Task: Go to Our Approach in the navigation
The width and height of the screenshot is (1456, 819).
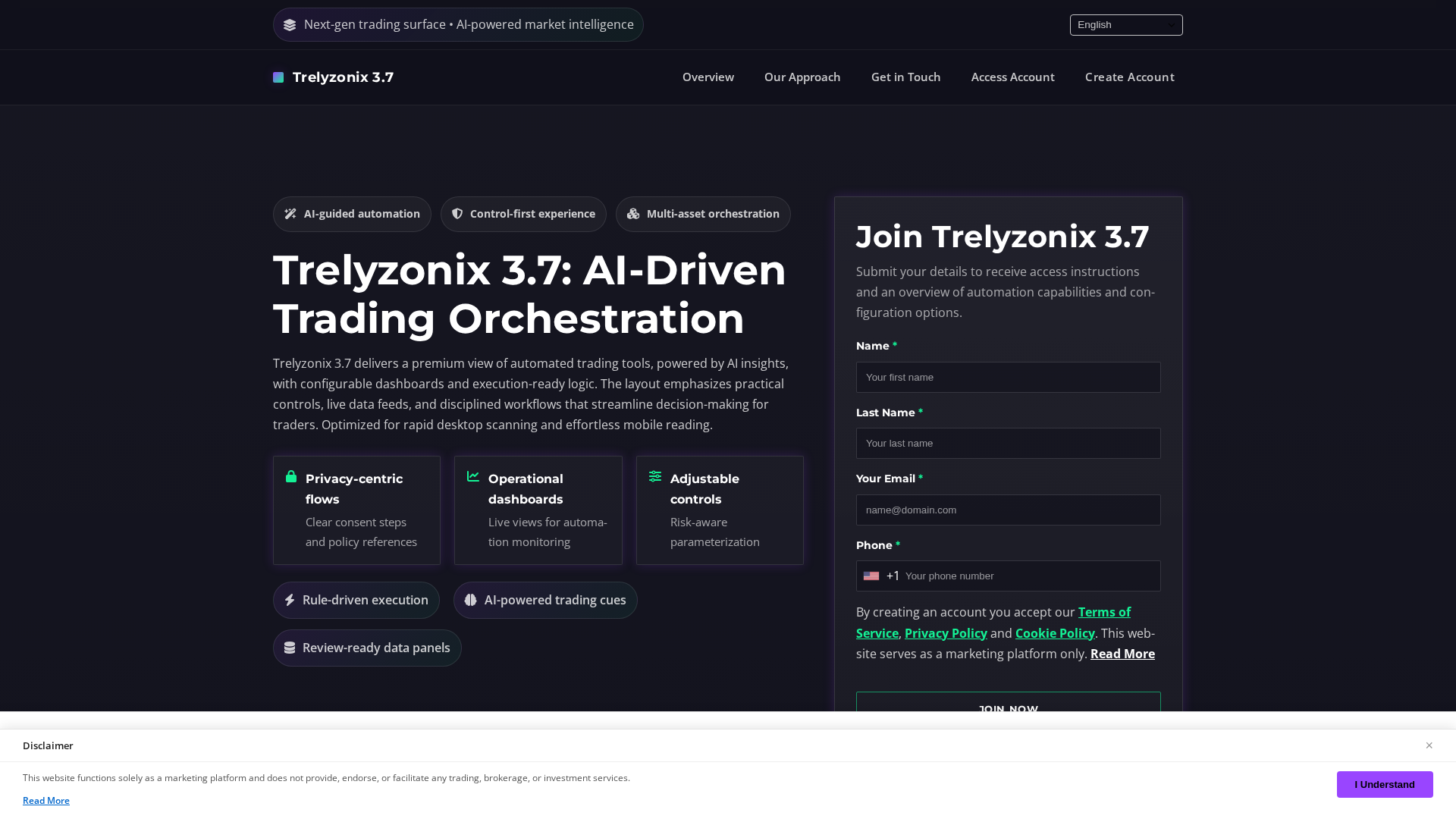Action: click(x=802, y=77)
